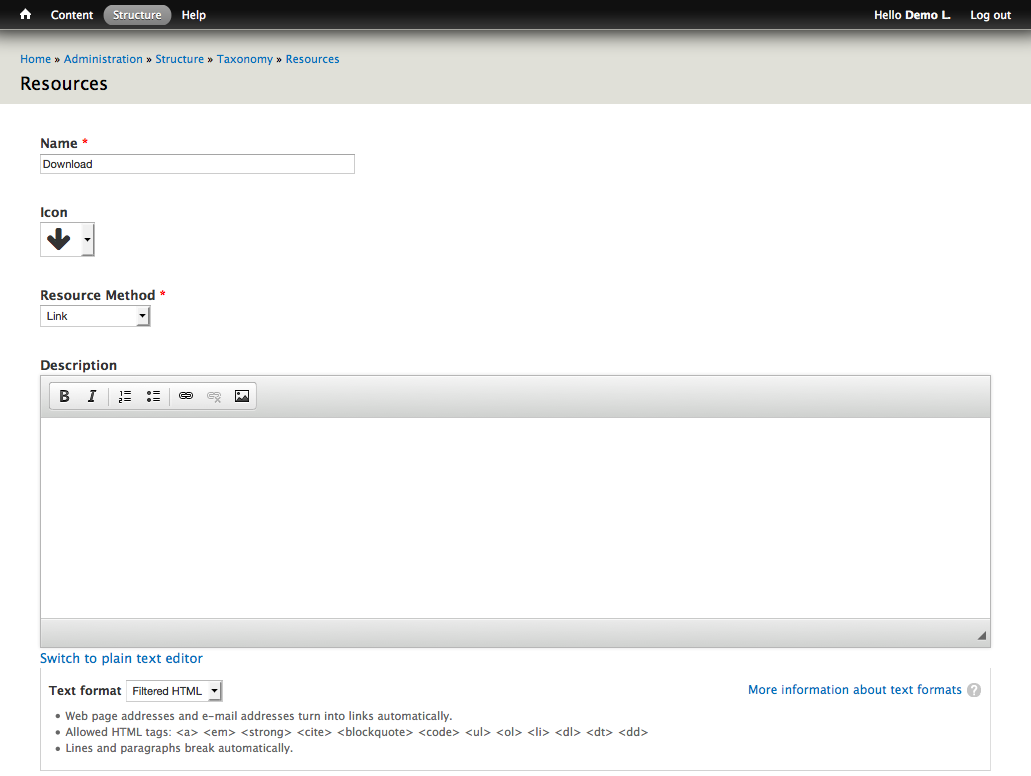Viewport: 1031px width, 776px height.
Task: Insert a bulleted list
Action: pyautogui.click(x=153, y=396)
